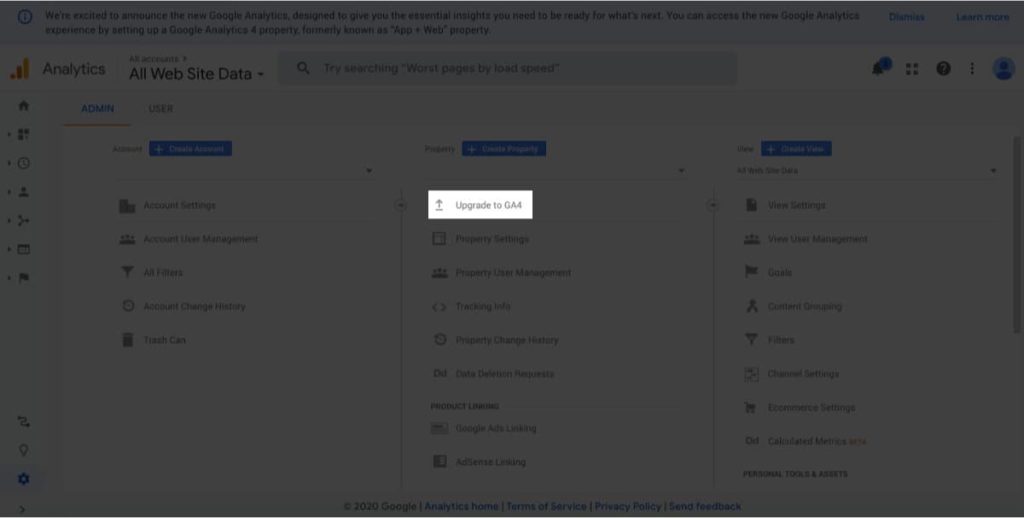Open the Home icon in sidebar

[x=24, y=106]
